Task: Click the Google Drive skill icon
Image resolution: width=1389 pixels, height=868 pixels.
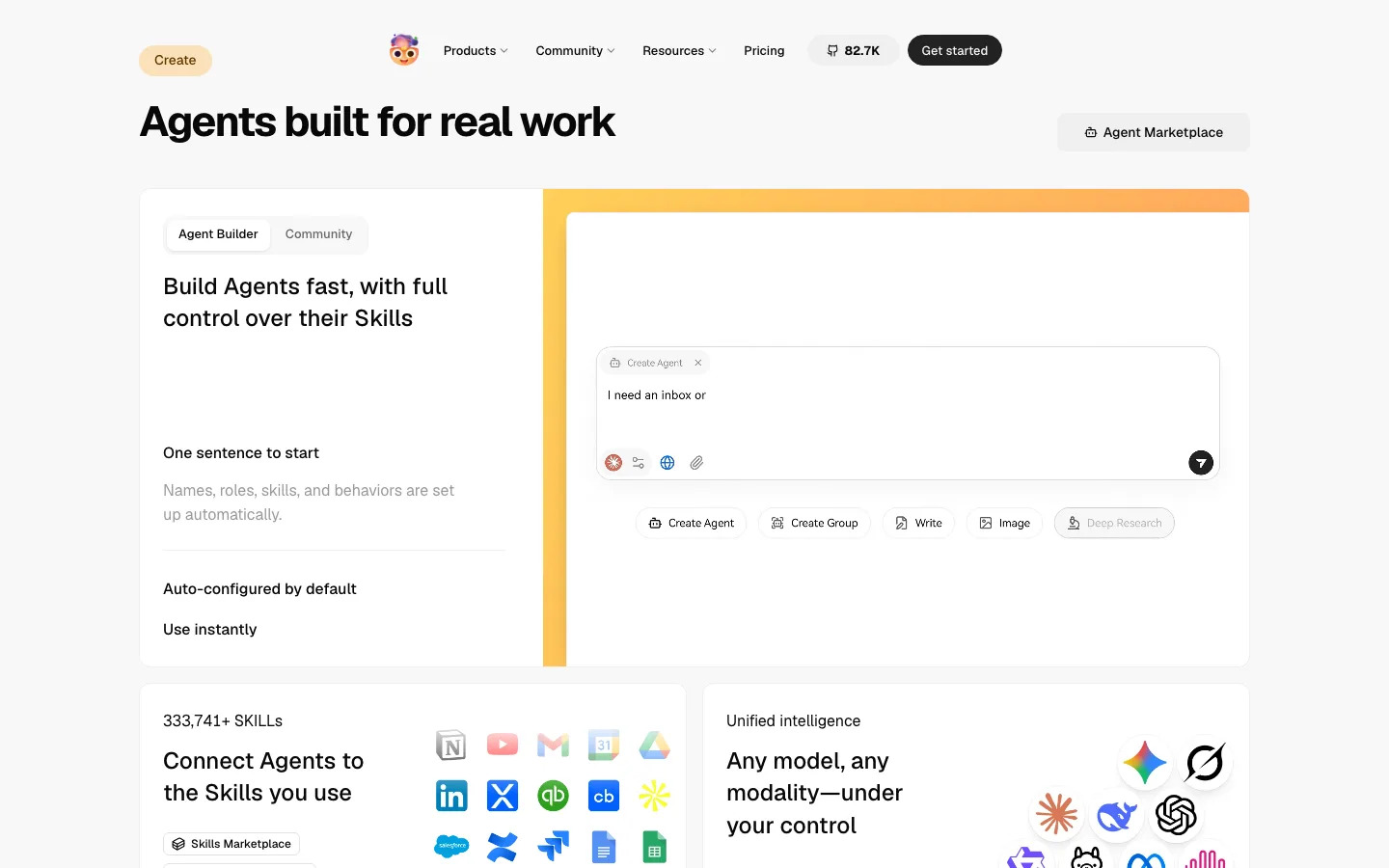Action: pos(654,745)
